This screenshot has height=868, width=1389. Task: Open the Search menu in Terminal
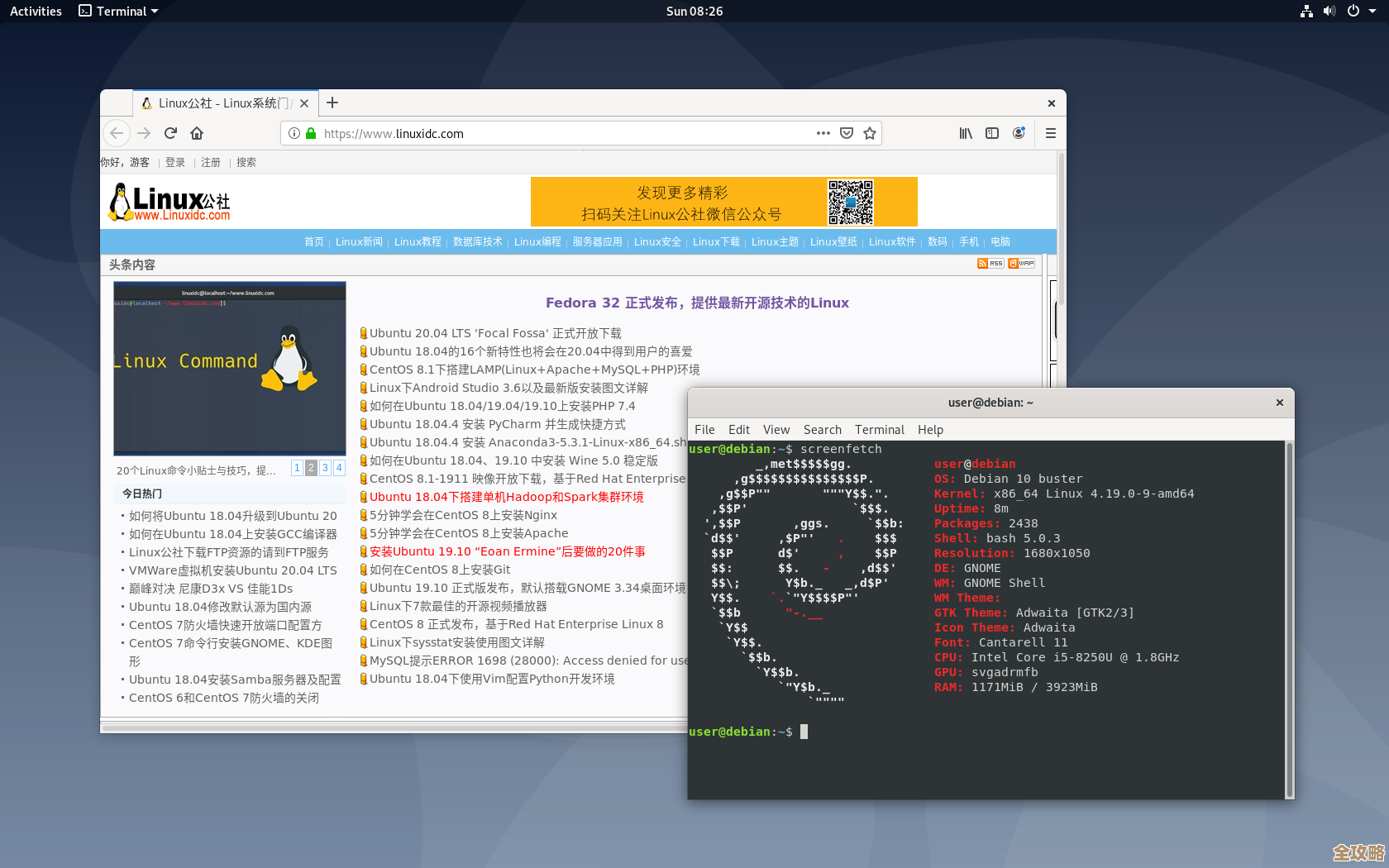(822, 430)
